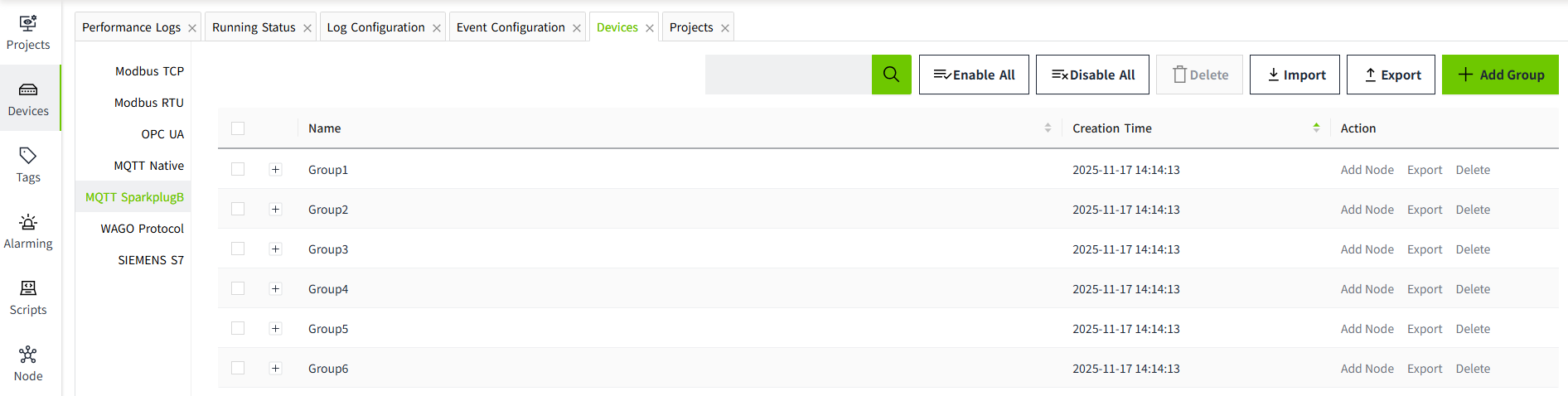The height and width of the screenshot is (396, 1568).
Task: Toggle the select-all header checkbox
Action: click(238, 128)
